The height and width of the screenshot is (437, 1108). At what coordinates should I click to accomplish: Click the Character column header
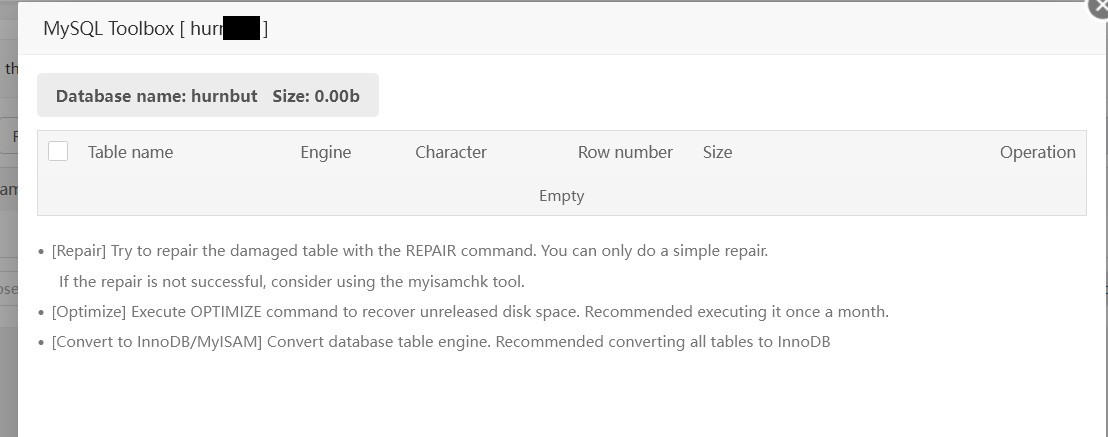click(x=451, y=152)
